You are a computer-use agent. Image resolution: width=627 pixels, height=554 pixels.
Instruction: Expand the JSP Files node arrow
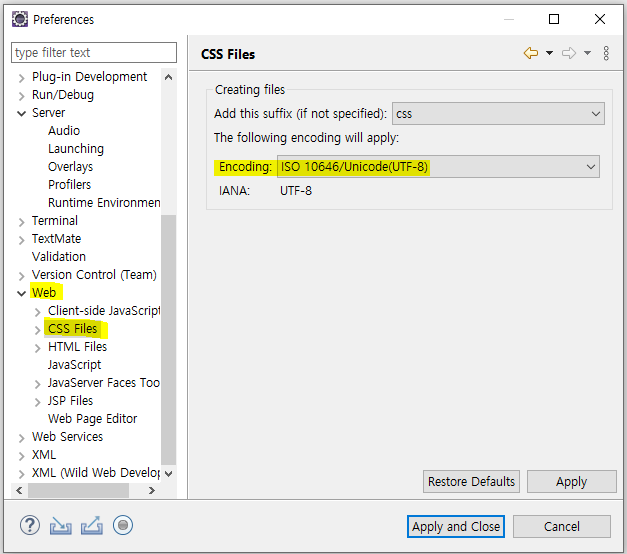click(x=38, y=402)
